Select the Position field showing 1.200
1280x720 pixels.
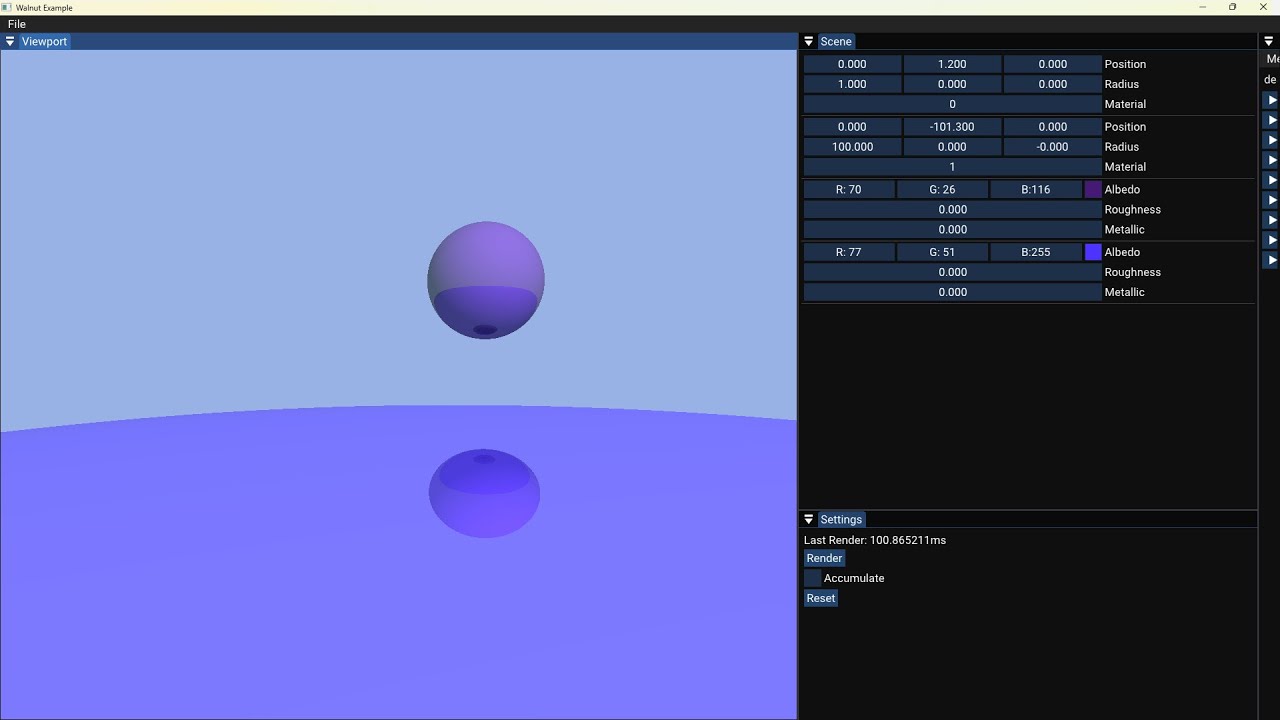(x=952, y=64)
